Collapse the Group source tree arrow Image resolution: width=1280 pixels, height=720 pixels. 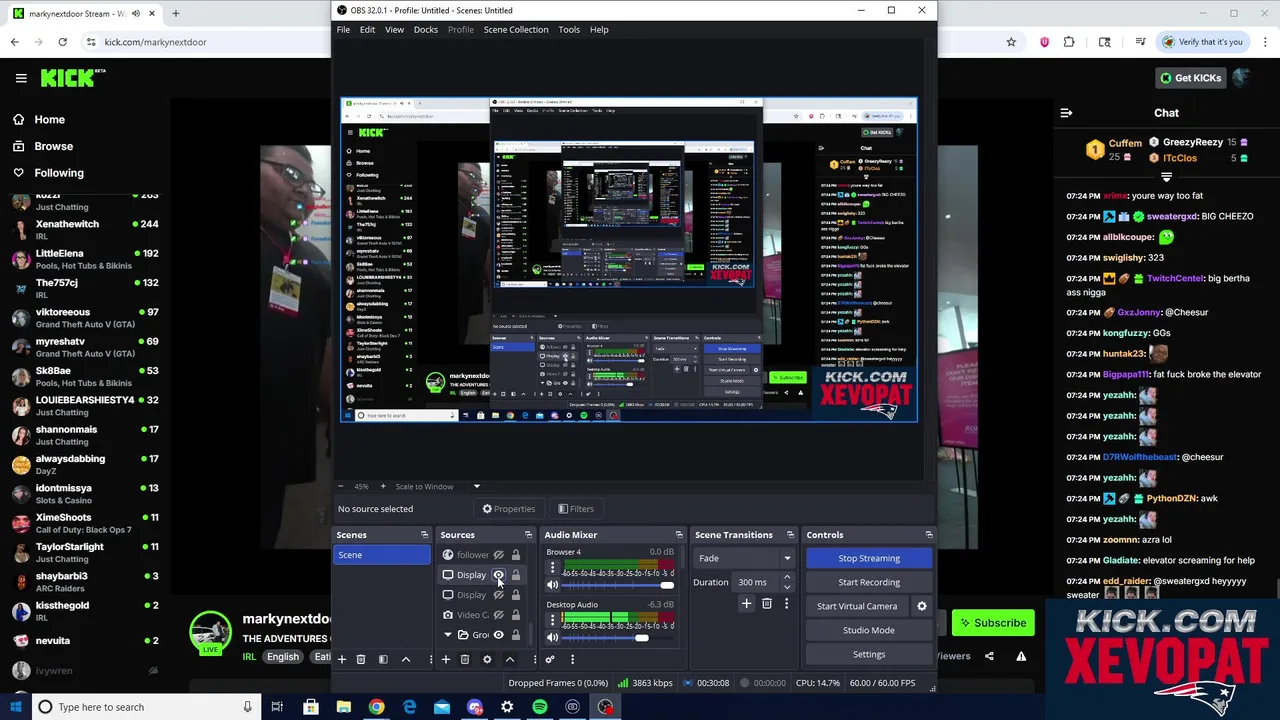pyautogui.click(x=448, y=635)
